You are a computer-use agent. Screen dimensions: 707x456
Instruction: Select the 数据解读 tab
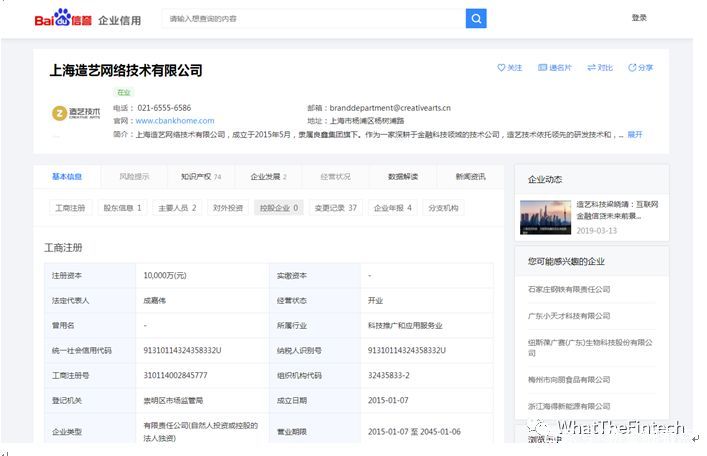click(402, 177)
